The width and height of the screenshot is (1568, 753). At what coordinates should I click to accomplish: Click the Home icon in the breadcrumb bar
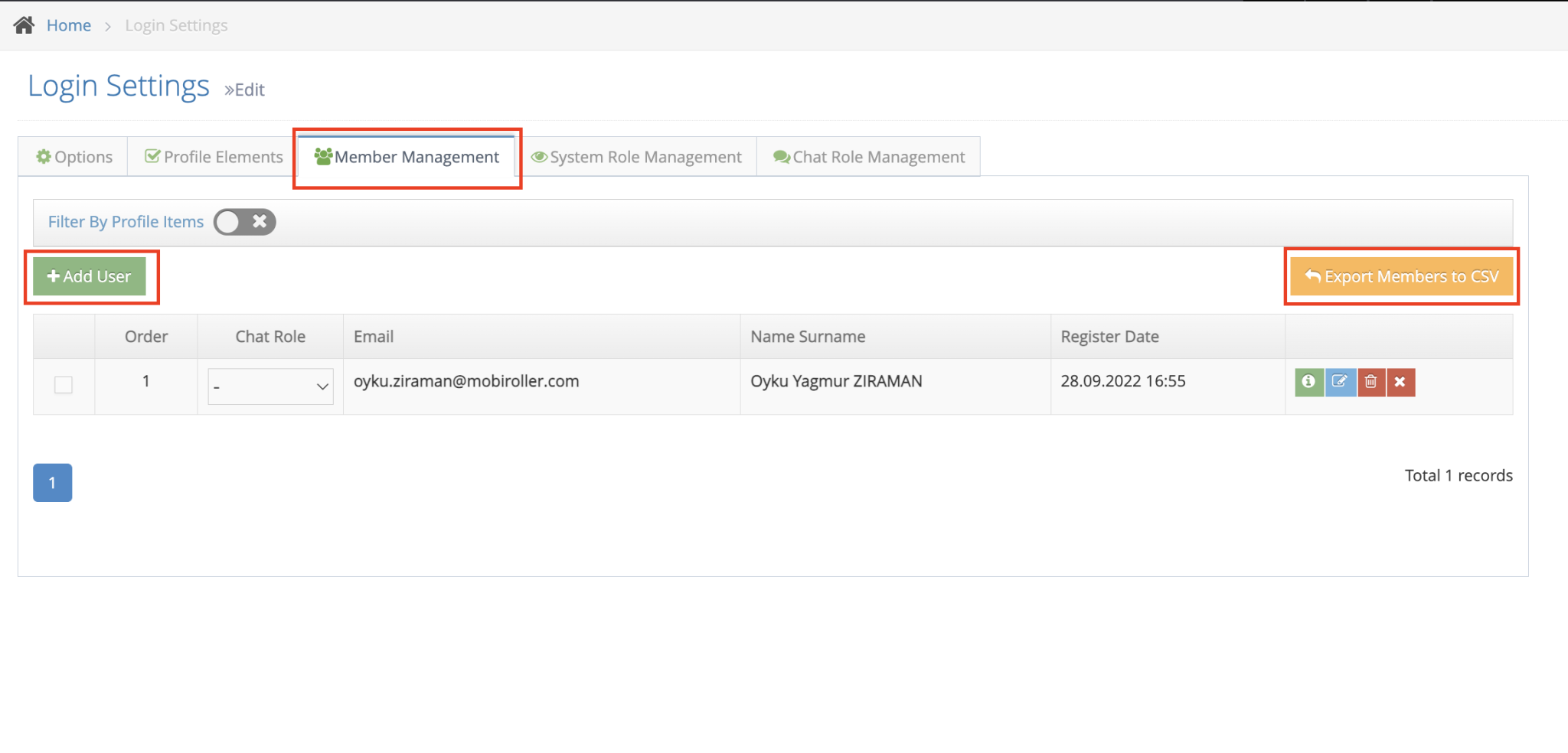(x=23, y=24)
